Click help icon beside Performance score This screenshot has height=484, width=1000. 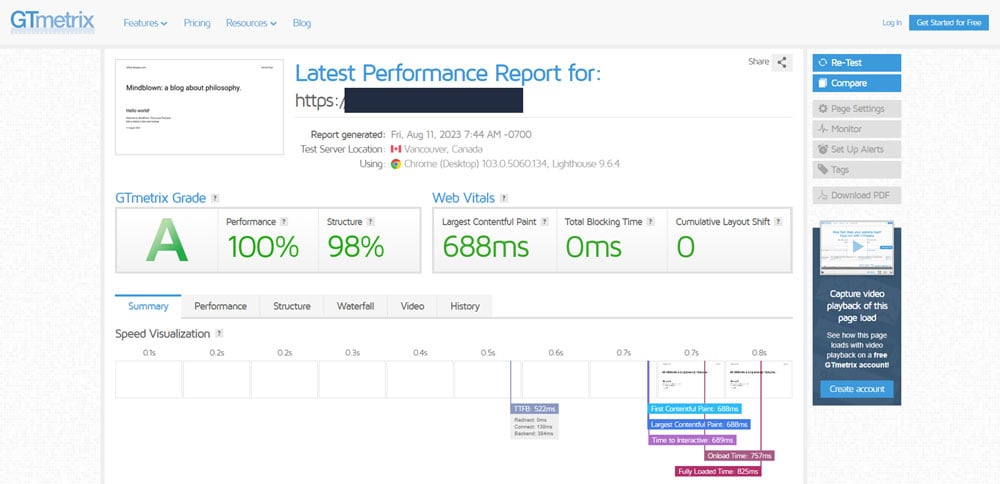click(x=283, y=221)
